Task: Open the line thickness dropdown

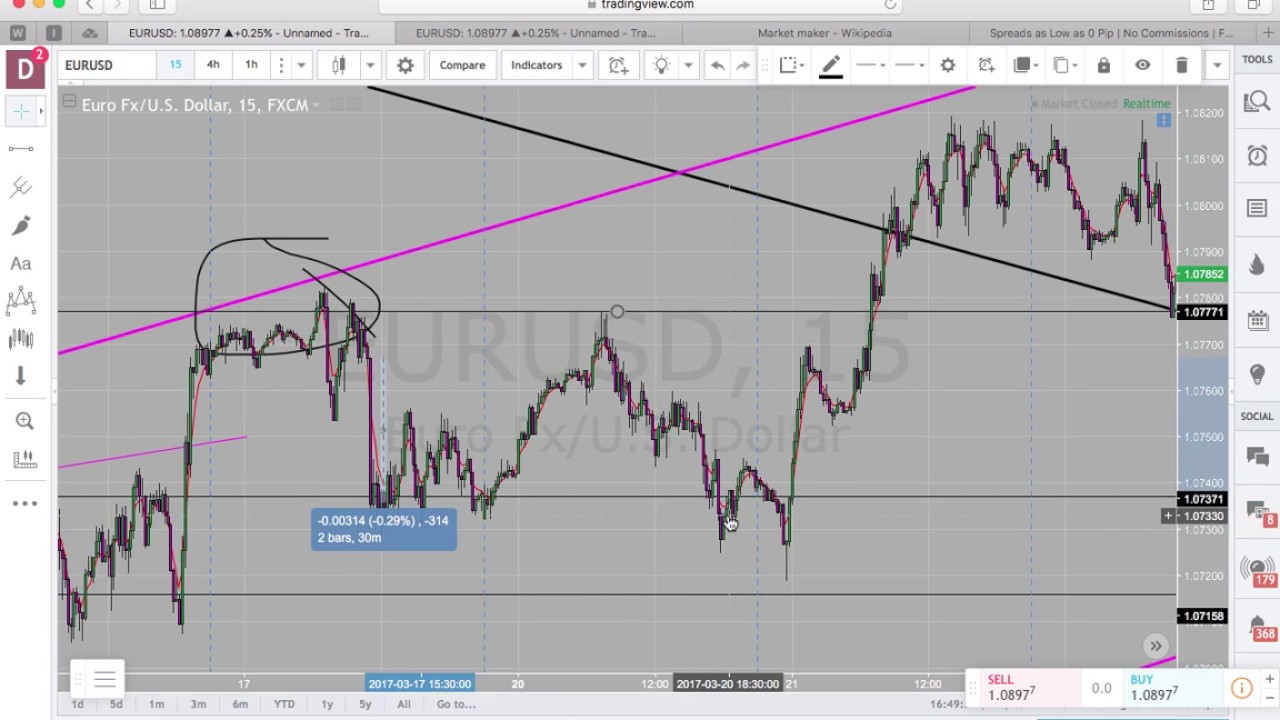Action: [909, 65]
